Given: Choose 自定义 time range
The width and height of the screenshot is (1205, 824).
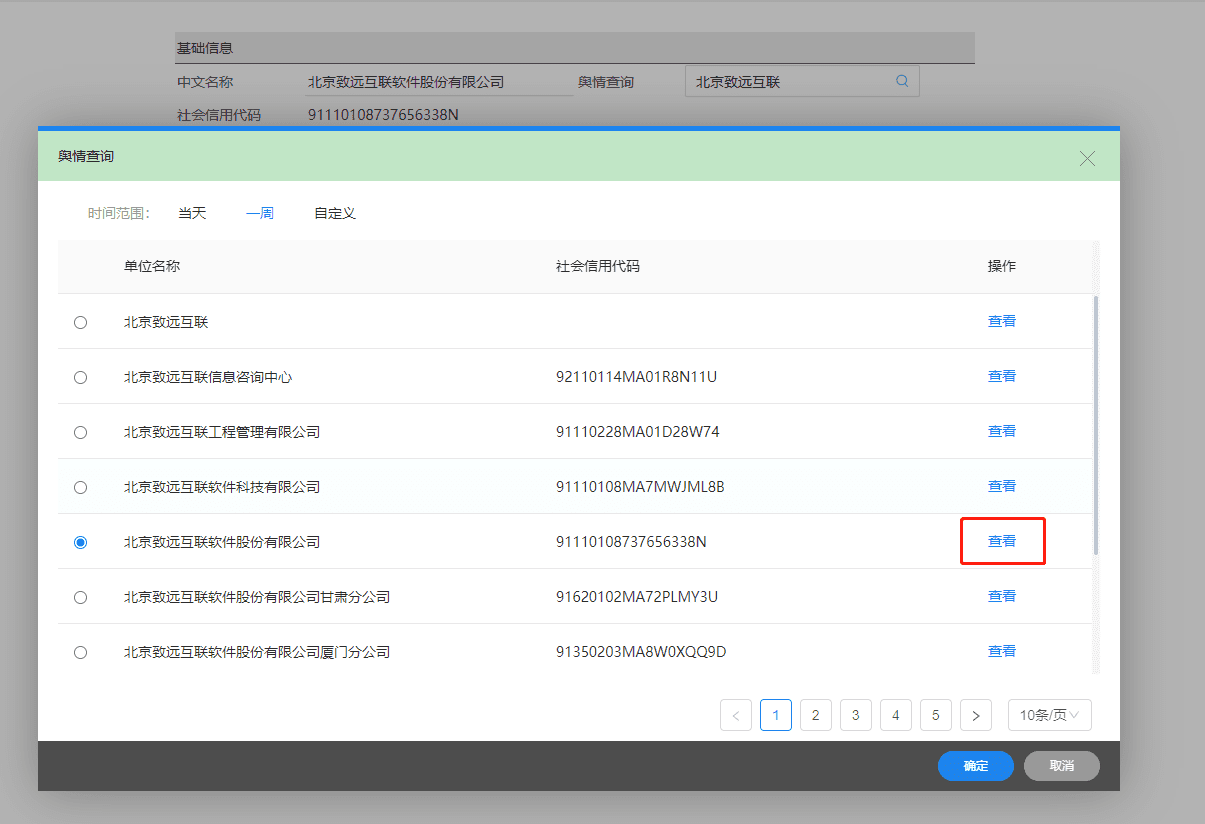Looking at the screenshot, I should click(335, 213).
